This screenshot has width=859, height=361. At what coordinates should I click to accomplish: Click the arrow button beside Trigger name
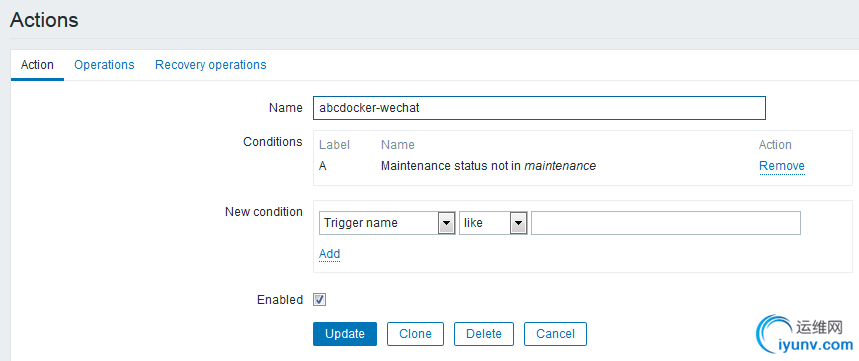click(446, 224)
